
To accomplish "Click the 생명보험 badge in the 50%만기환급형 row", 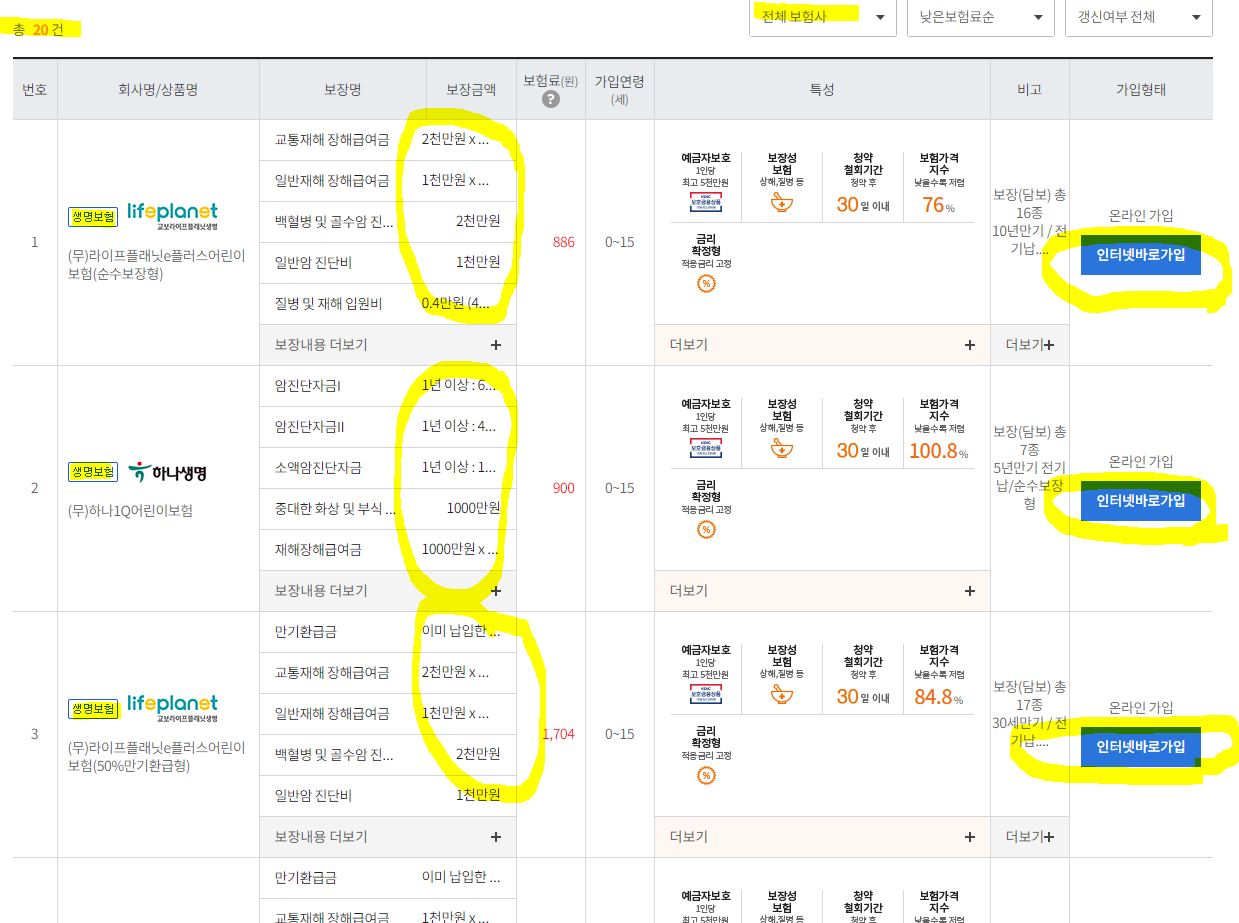I will click(93, 708).
